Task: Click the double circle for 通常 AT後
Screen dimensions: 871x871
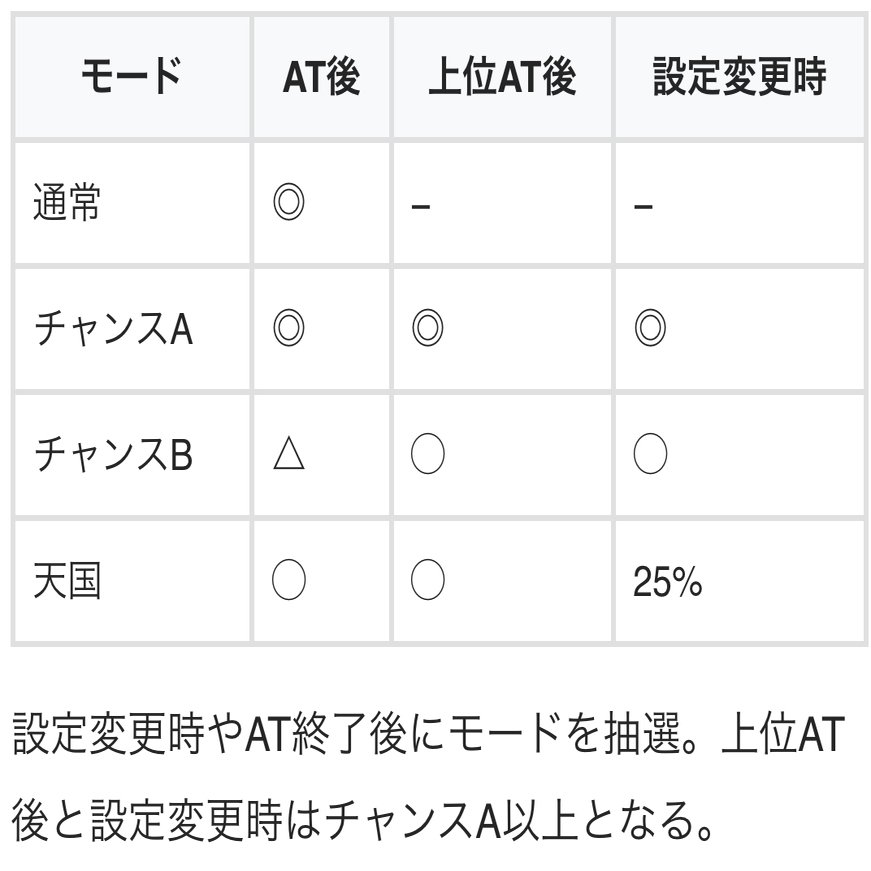Action: tap(289, 202)
